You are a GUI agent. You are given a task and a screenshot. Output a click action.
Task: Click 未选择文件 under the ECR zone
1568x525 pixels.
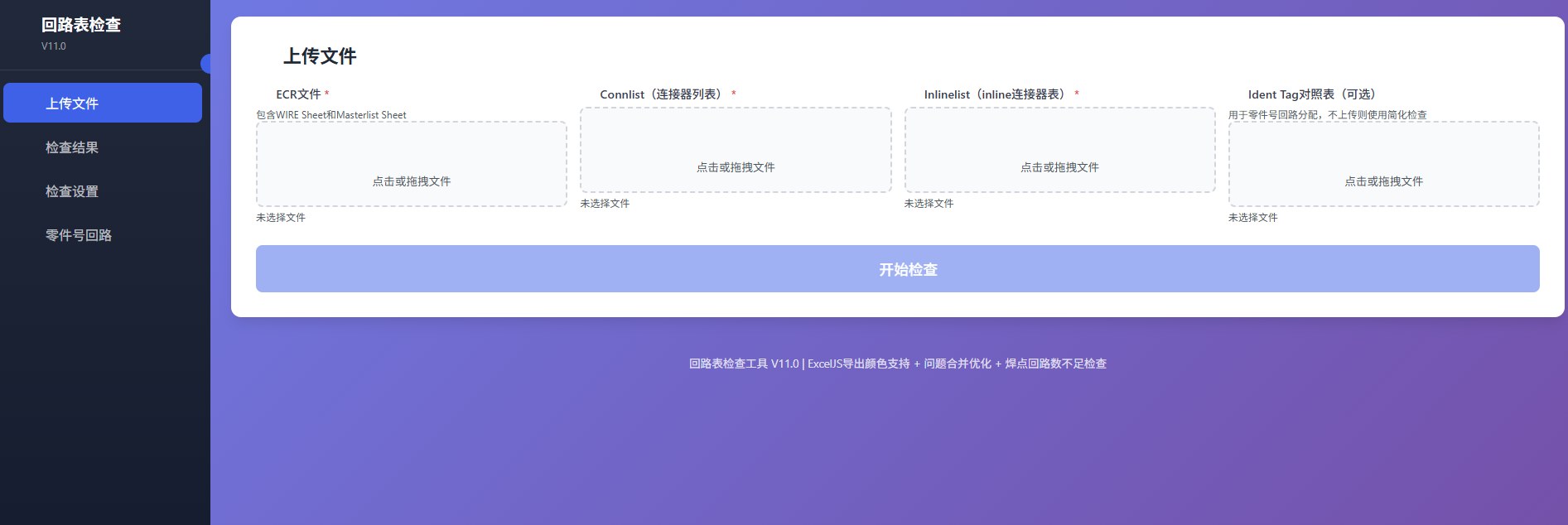281,218
